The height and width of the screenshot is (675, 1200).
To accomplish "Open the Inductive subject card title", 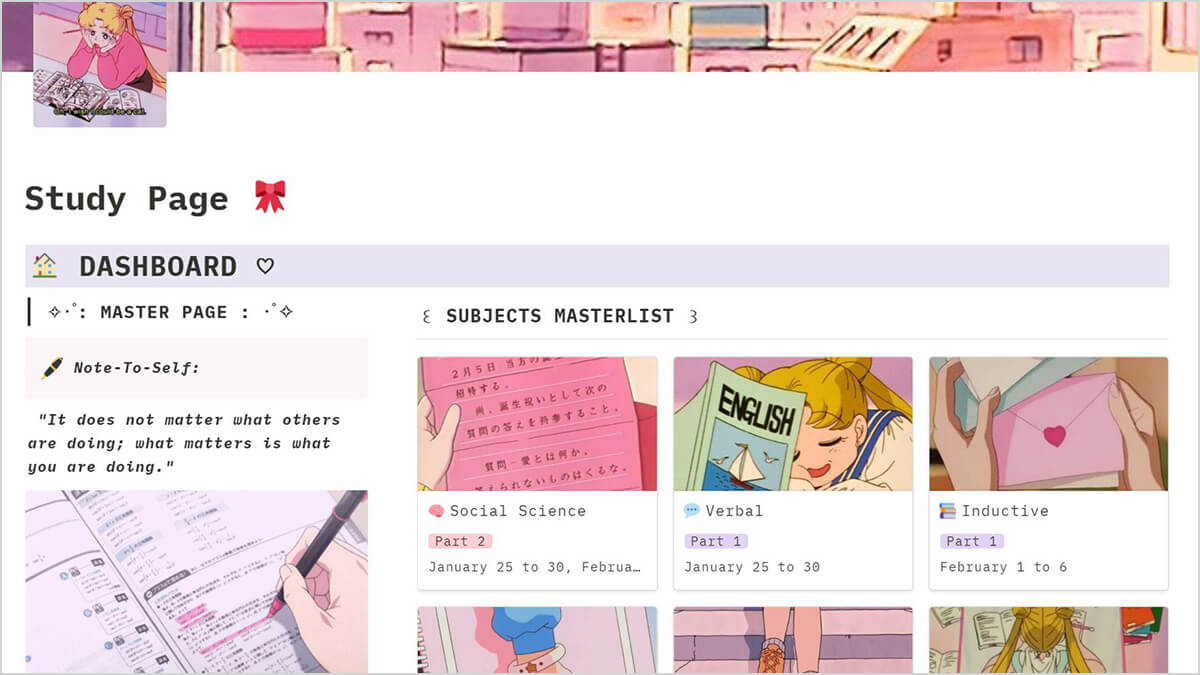I will point(1005,511).
